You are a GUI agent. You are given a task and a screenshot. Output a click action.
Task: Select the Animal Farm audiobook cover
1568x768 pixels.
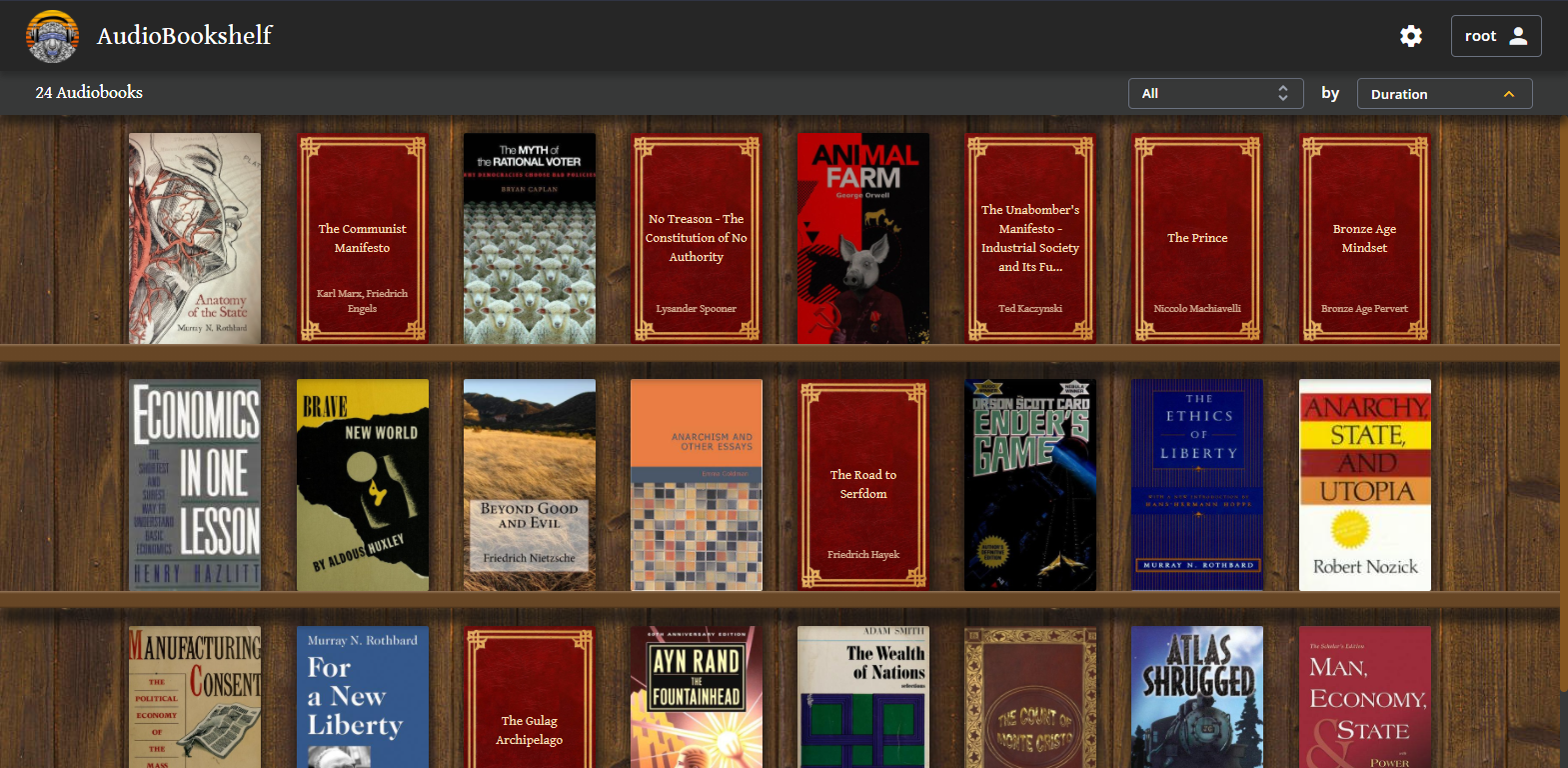tap(863, 239)
